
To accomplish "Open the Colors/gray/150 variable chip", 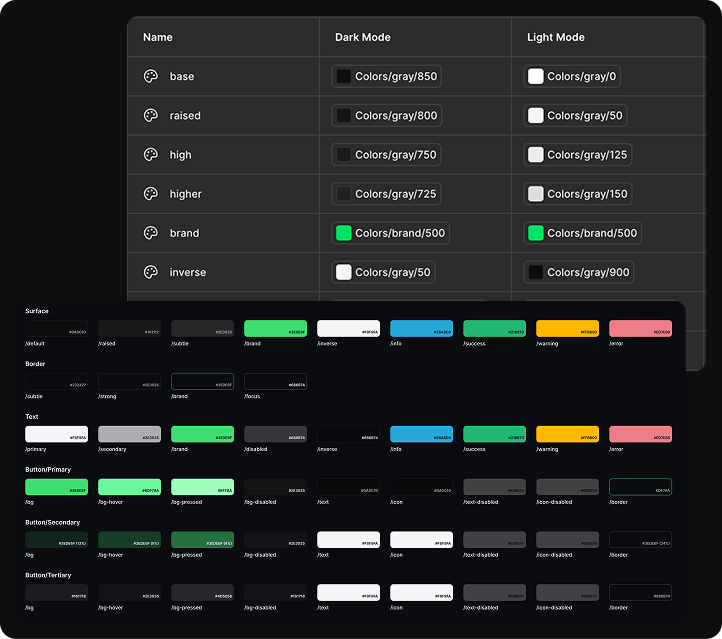I will point(577,194).
